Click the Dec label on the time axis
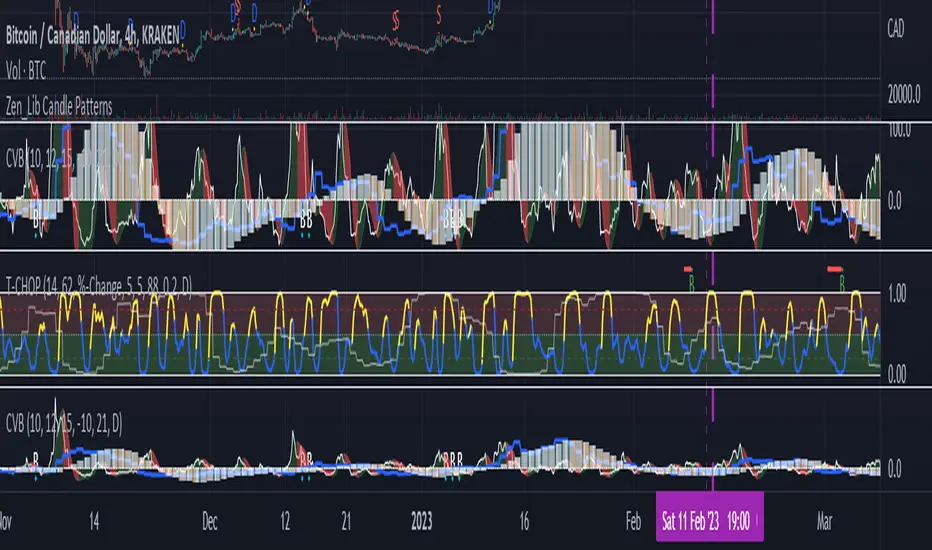Image resolution: width=932 pixels, height=550 pixels. tap(211, 521)
